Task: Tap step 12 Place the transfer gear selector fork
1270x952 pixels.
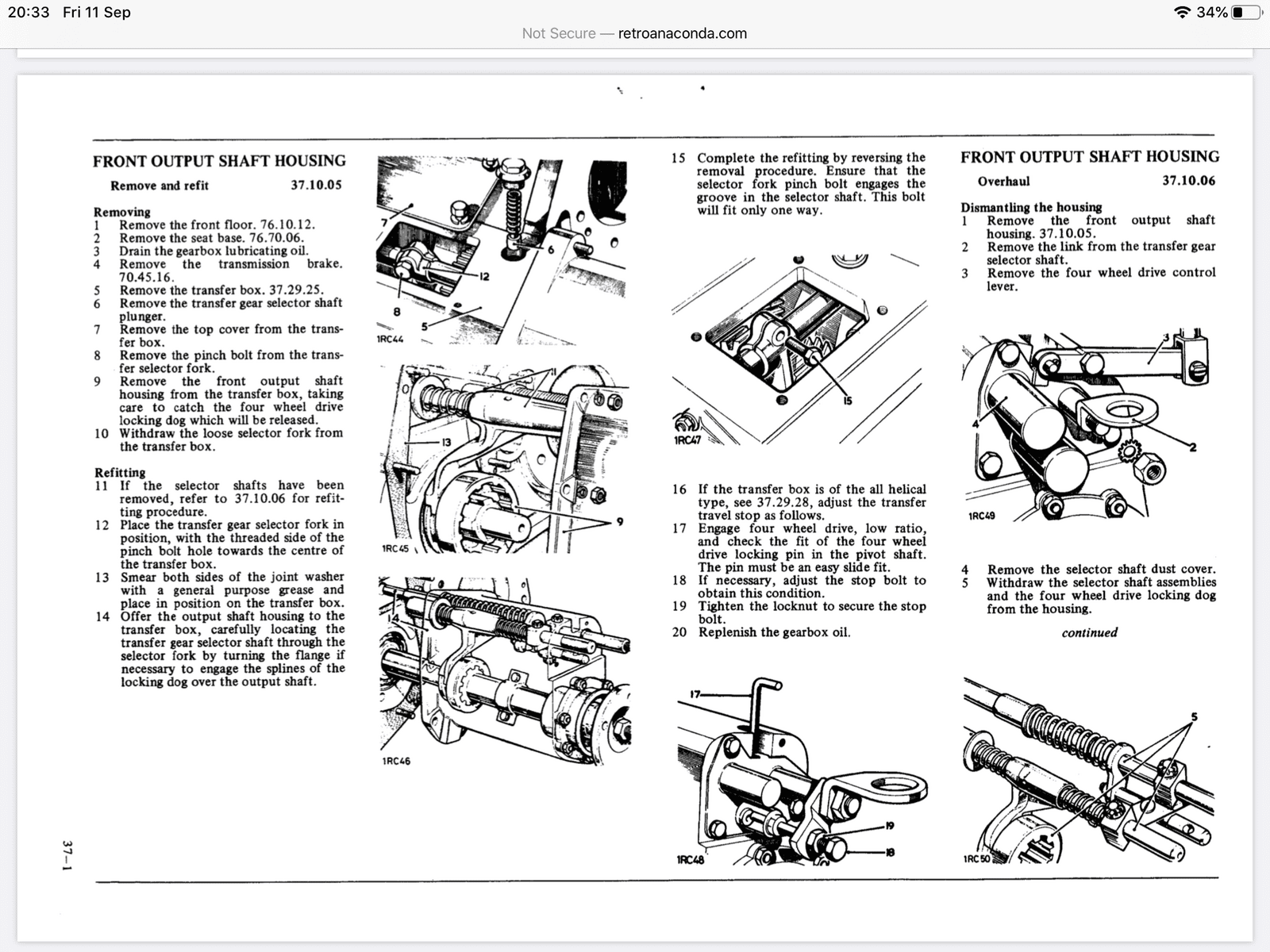Action: pos(219,544)
